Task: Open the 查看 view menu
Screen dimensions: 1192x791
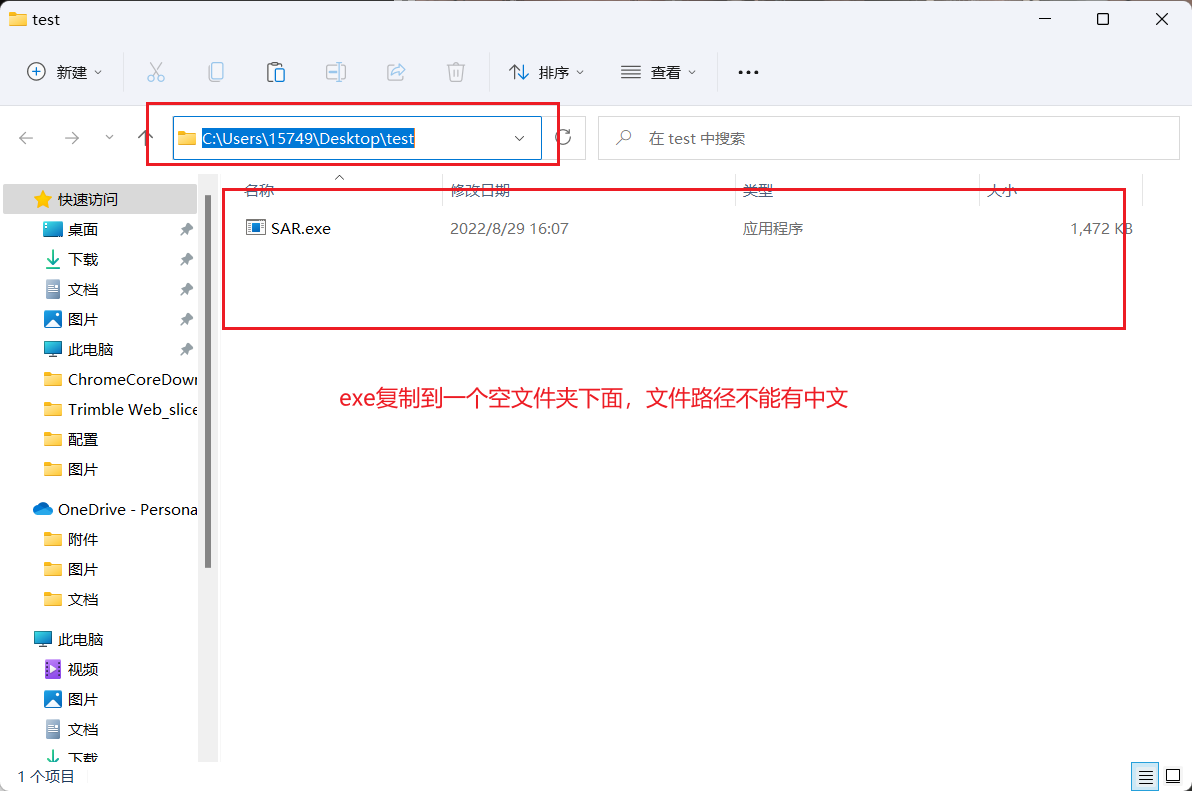Action: (x=658, y=72)
